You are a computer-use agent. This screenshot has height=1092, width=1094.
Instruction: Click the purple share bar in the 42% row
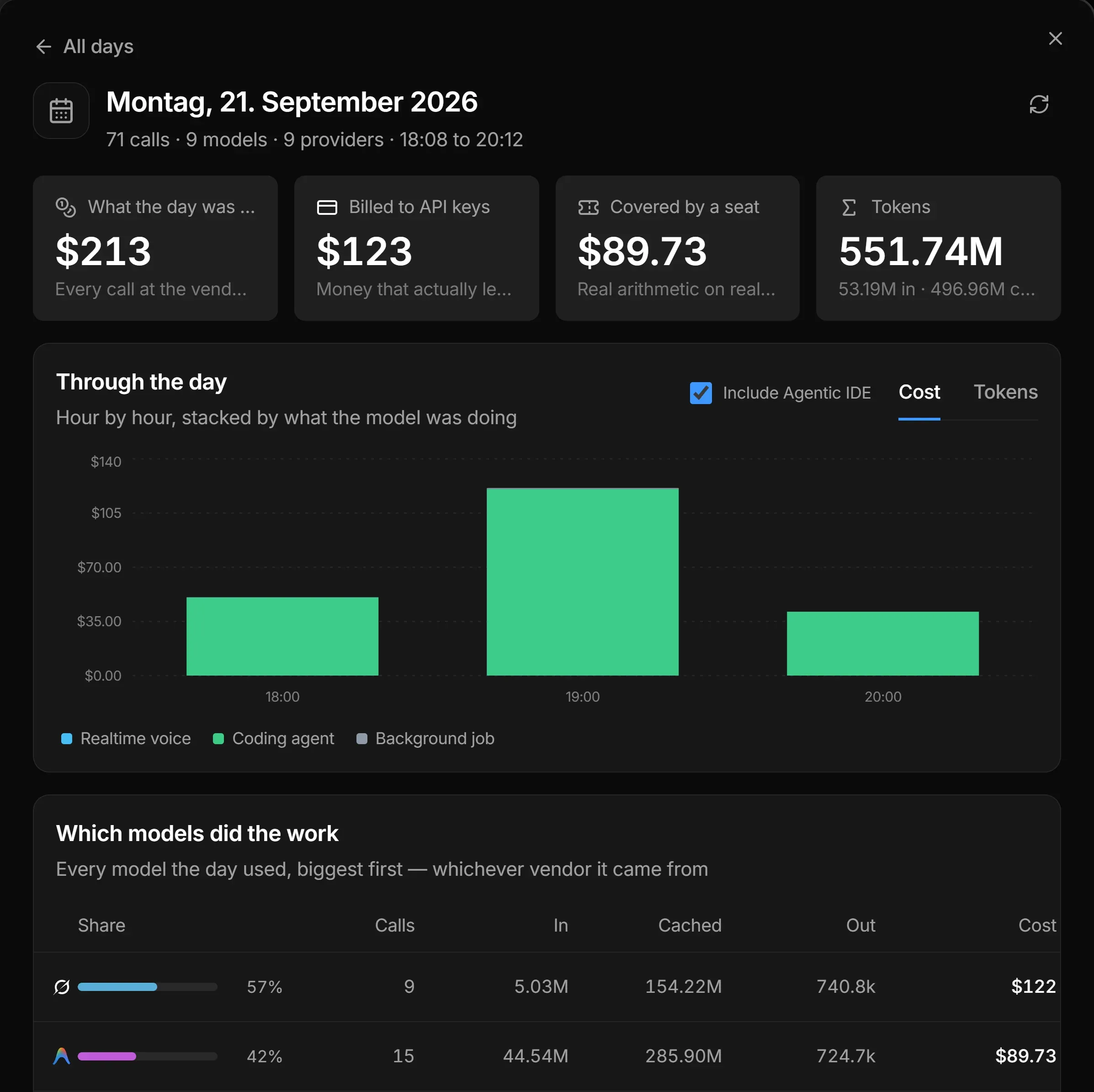[107, 1056]
